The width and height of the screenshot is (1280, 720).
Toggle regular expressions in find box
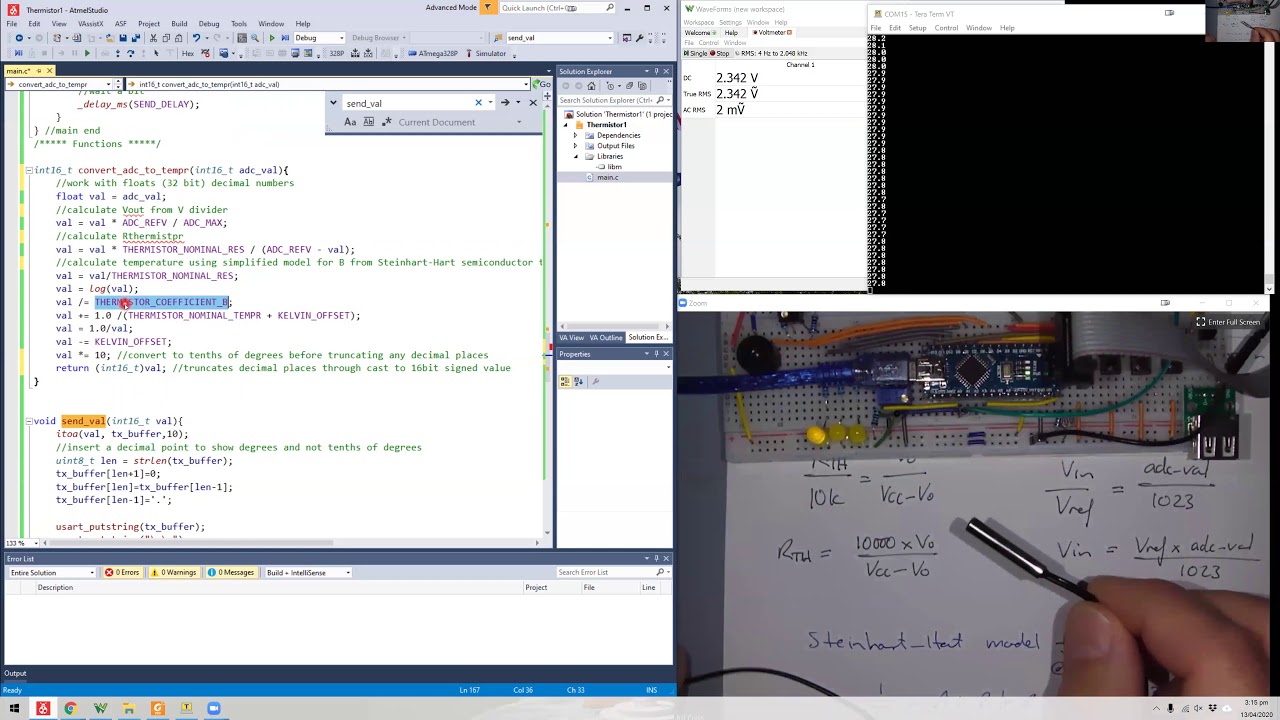tap(387, 122)
